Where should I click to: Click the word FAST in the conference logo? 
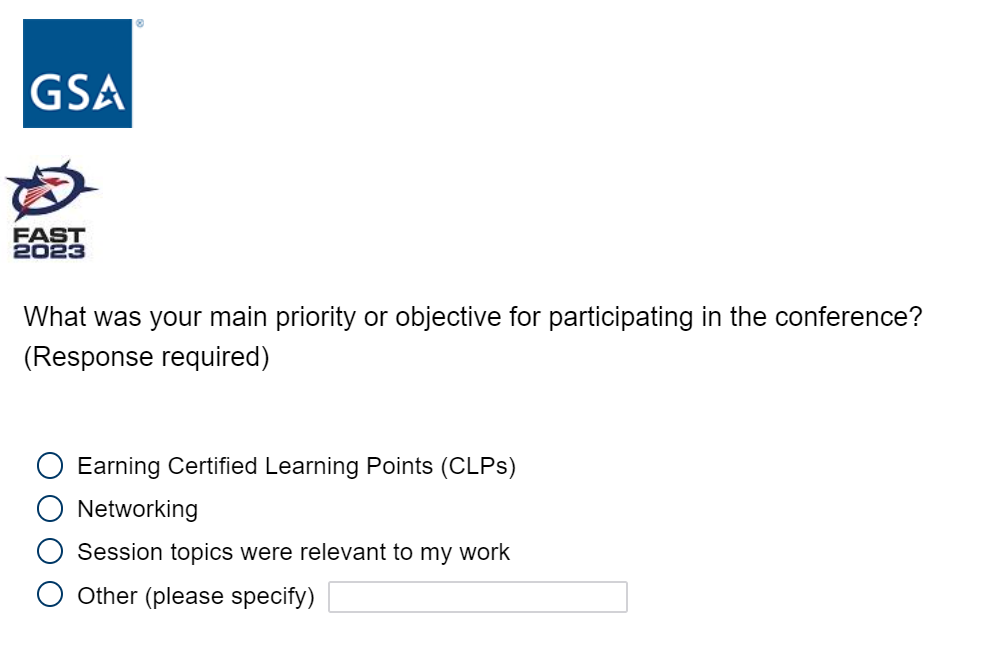[49, 236]
